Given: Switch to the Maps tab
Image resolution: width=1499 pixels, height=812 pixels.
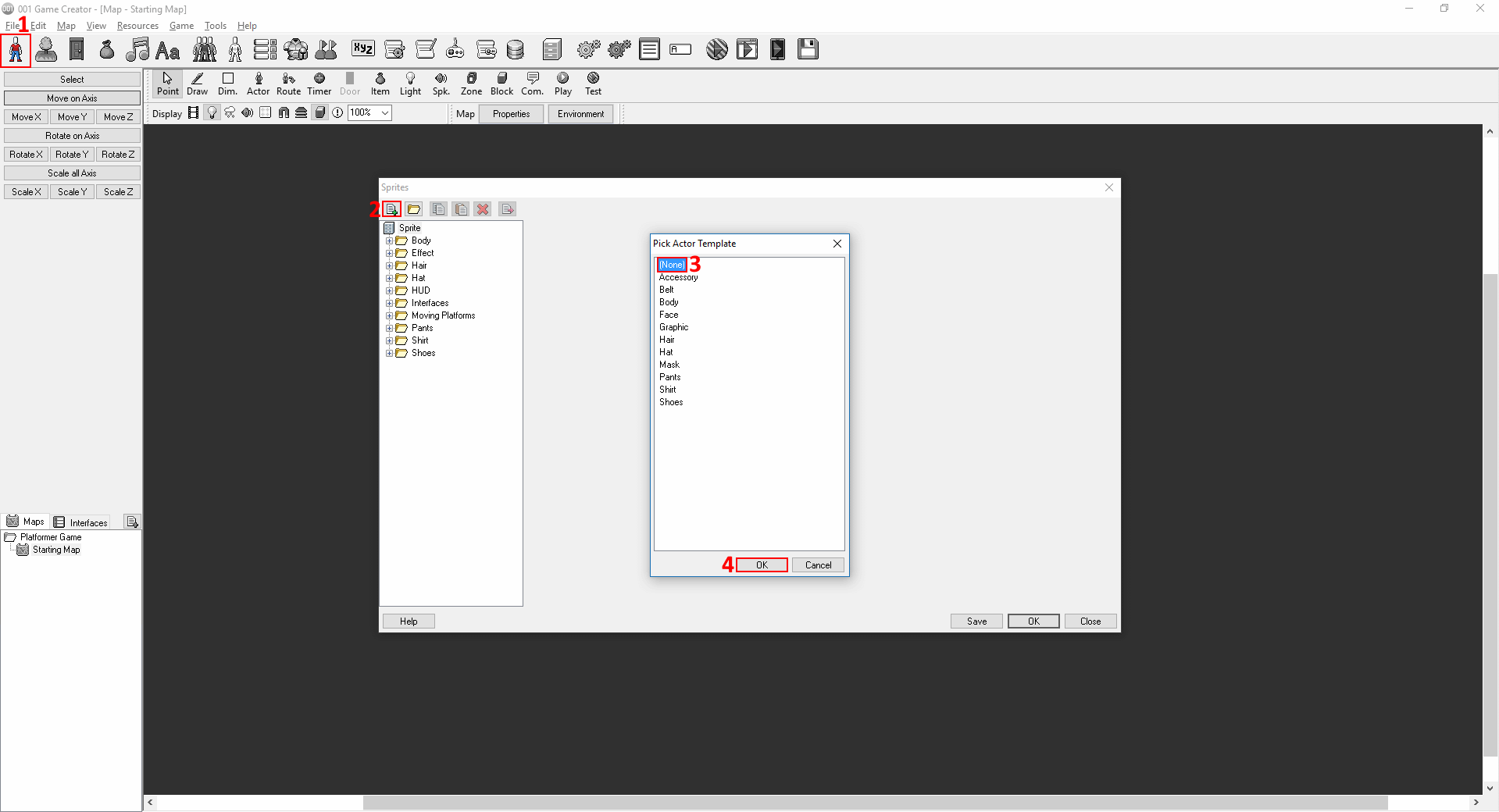Looking at the screenshot, I should pos(26,522).
